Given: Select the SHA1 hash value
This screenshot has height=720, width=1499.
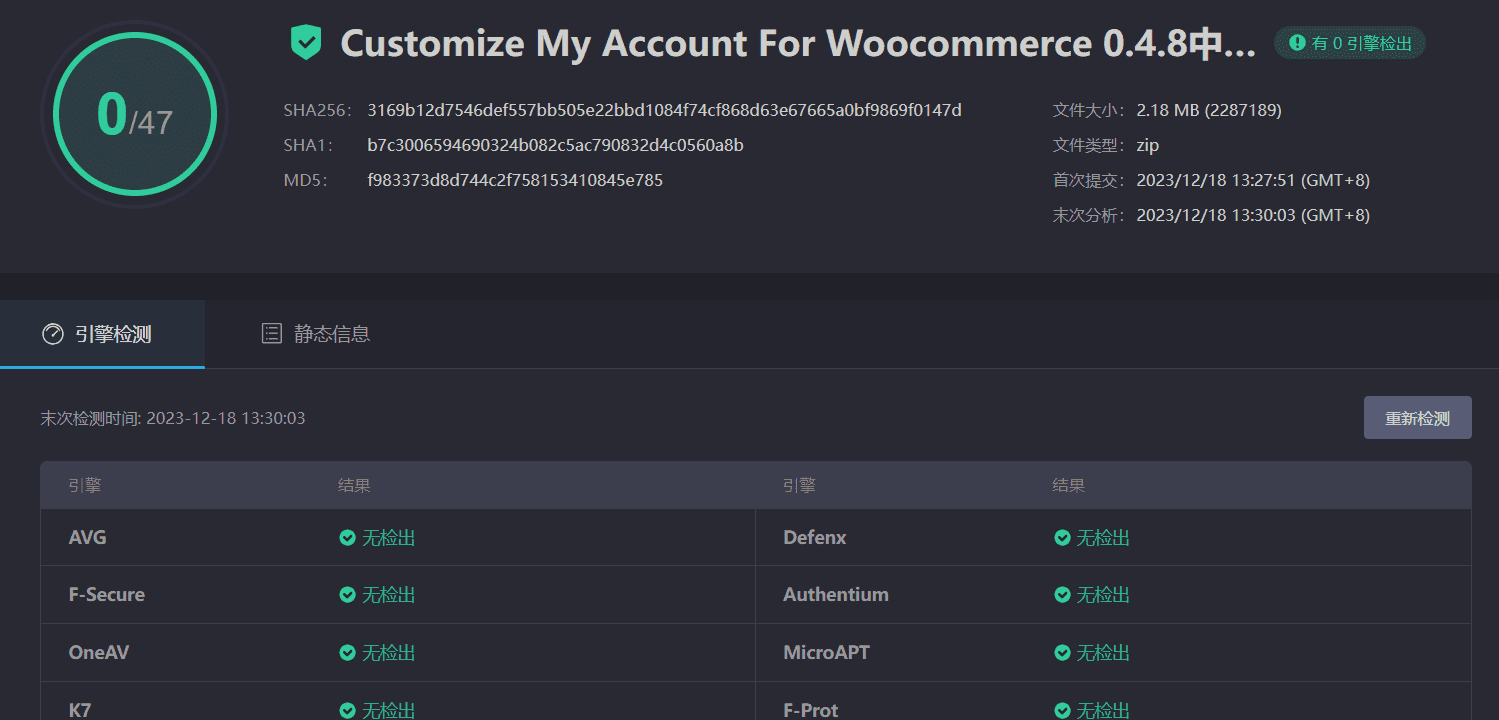Looking at the screenshot, I should point(555,145).
